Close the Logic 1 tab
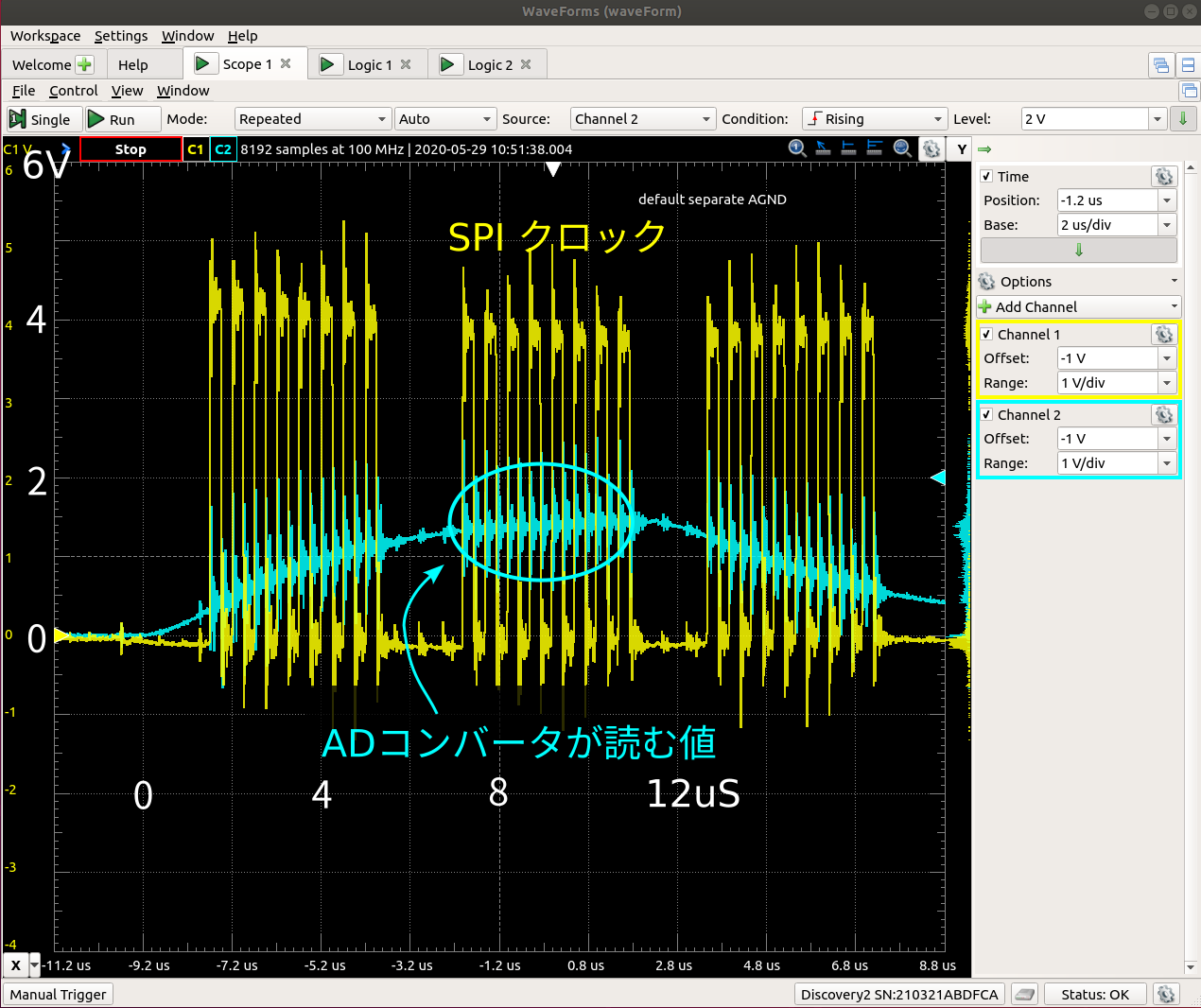 pyautogui.click(x=406, y=64)
